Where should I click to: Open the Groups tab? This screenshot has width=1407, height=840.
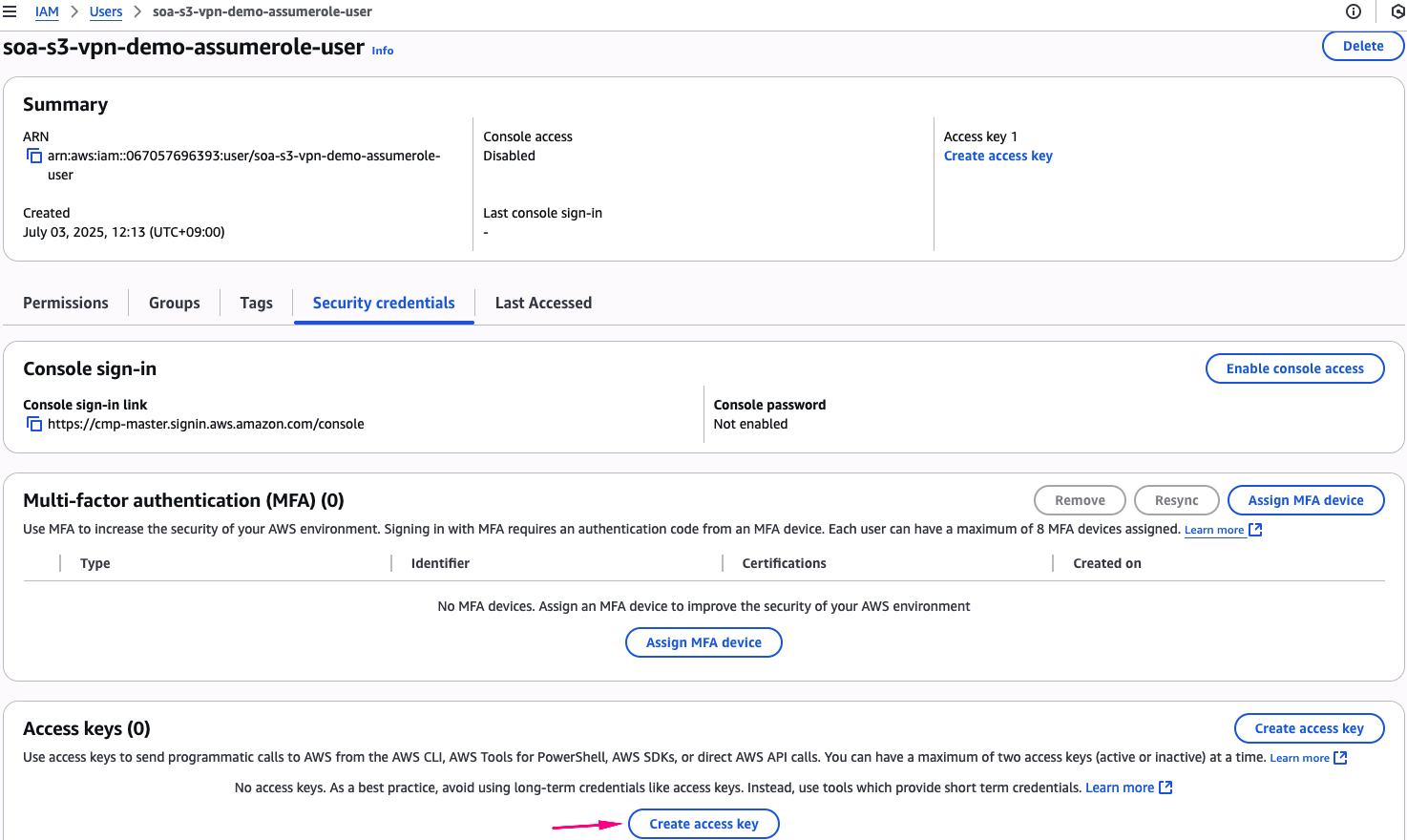click(175, 303)
